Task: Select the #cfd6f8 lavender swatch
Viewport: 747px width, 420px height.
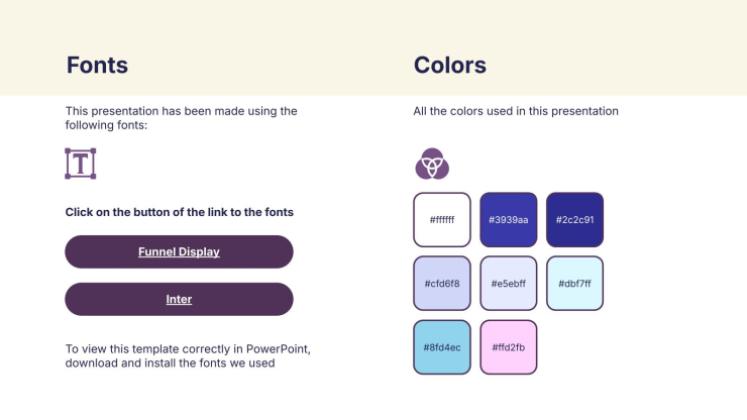Action: click(442, 283)
